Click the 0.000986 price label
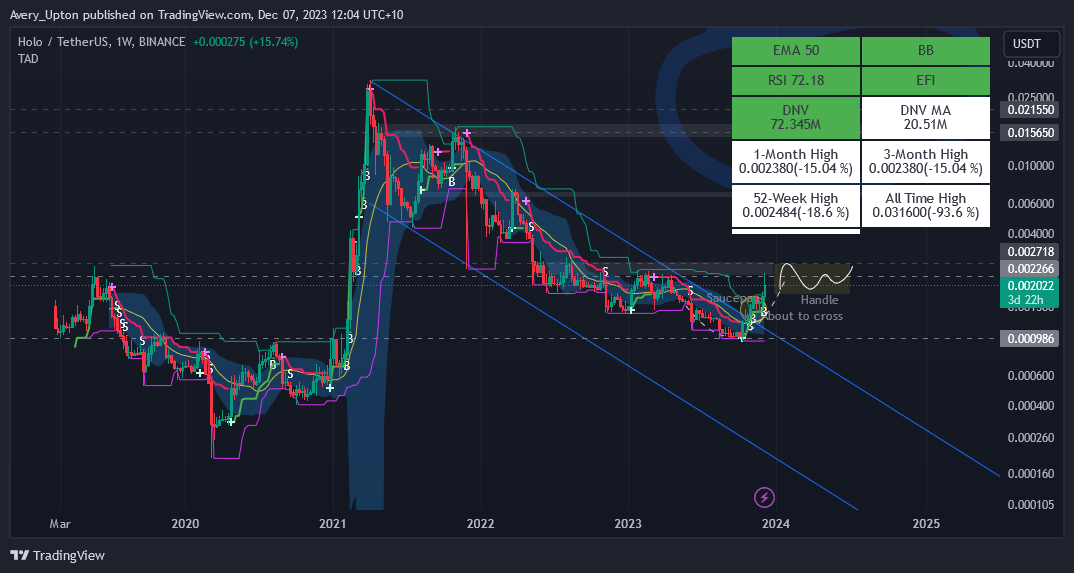This screenshot has width=1074, height=573. click(1029, 338)
